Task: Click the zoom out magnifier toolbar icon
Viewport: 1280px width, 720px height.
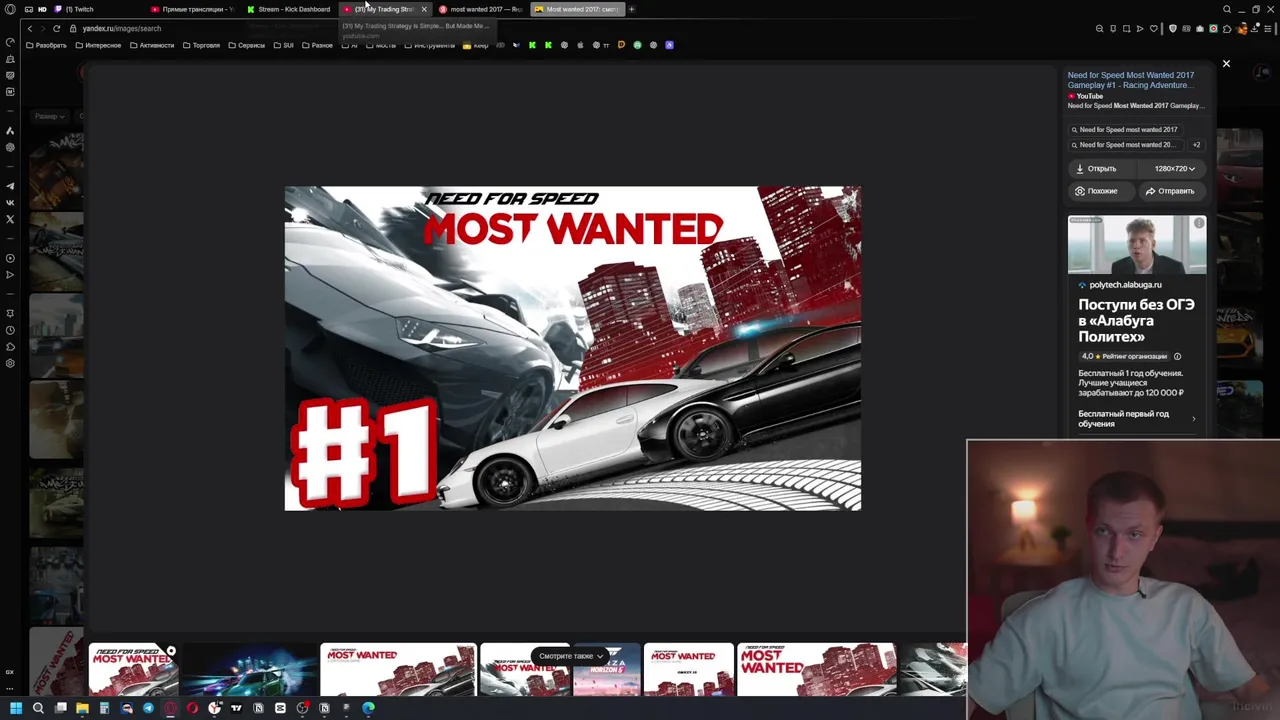Action: (x=1100, y=28)
